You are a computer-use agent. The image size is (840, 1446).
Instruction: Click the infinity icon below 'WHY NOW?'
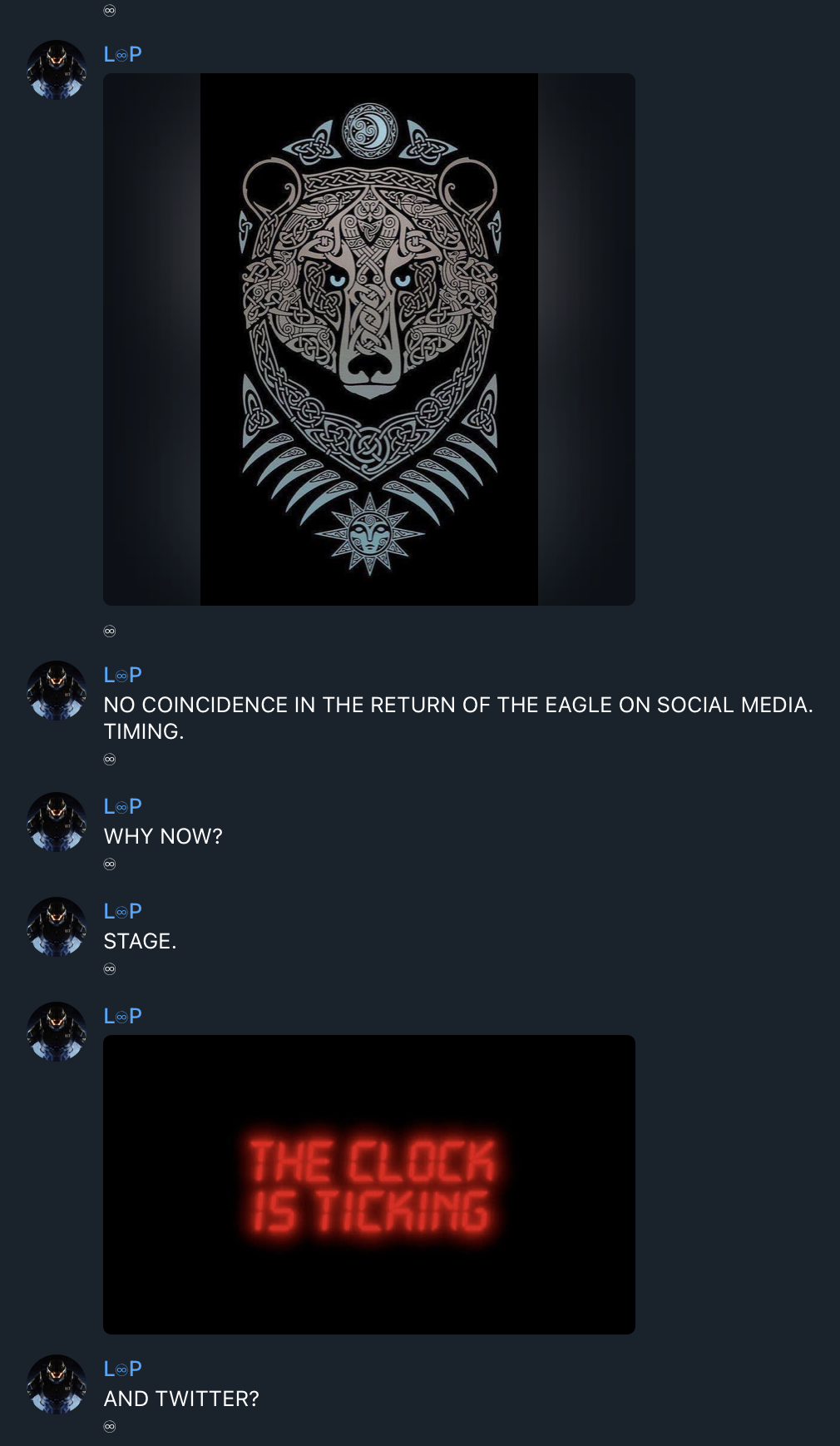click(110, 864)
